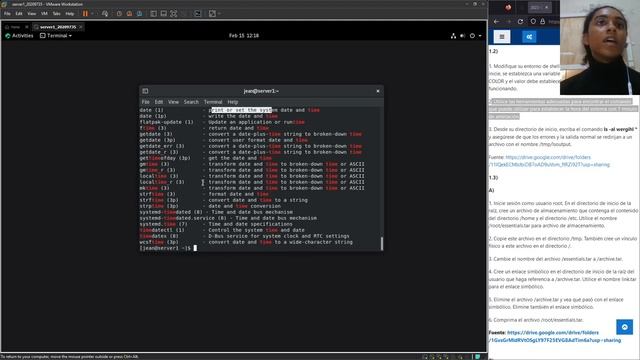
Task: Open the Terminal app menu in GNOME top bar
Action: tap(56, 36)
